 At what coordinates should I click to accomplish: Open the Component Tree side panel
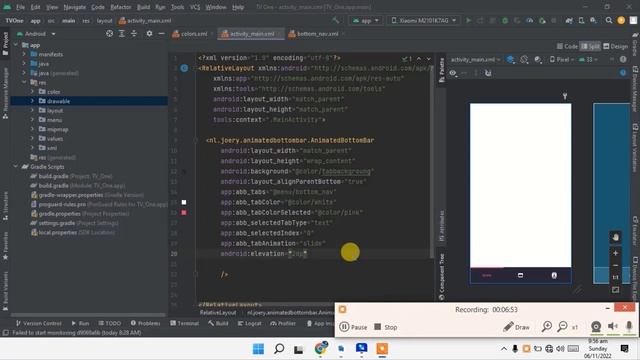[441, 277]
